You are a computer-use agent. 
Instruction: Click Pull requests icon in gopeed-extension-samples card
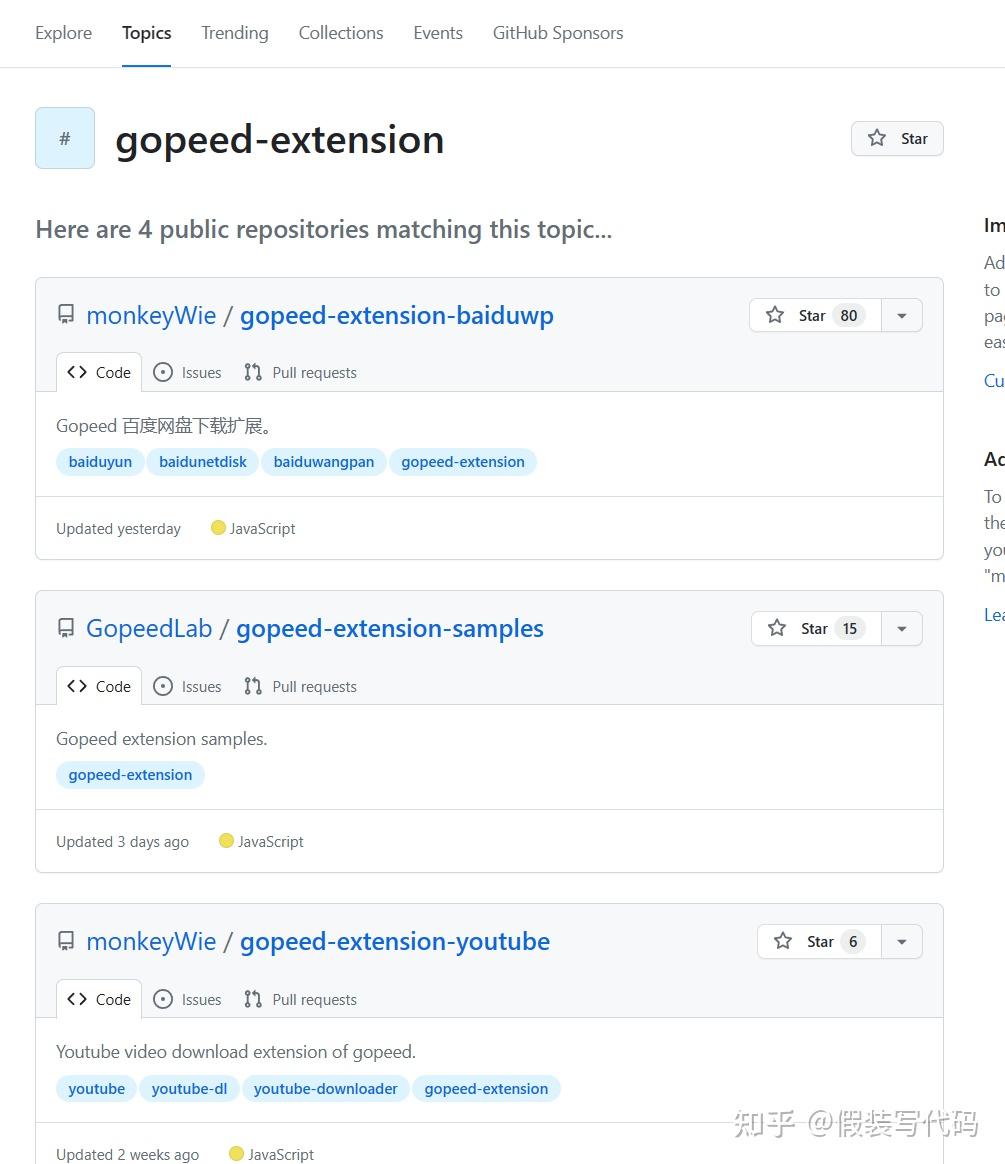[253, 686]
